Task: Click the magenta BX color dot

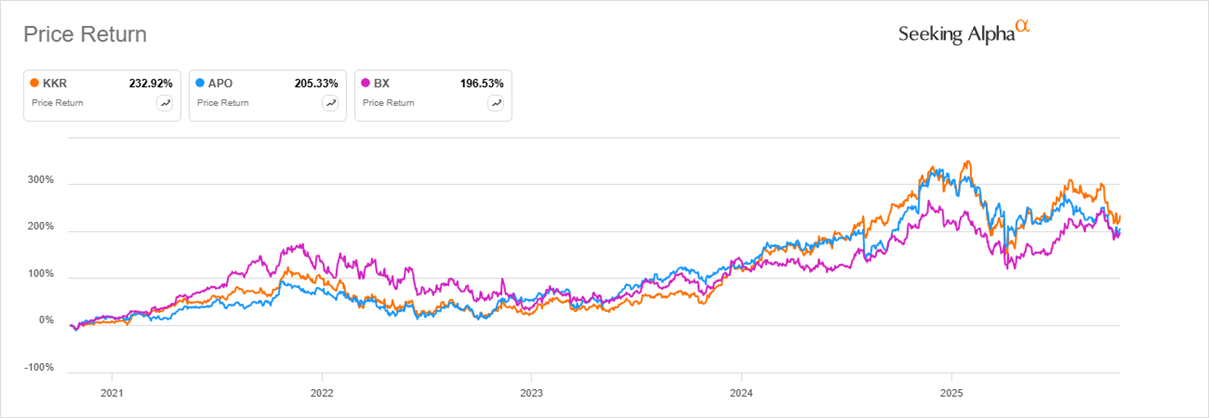Action: tap(366, 83)
